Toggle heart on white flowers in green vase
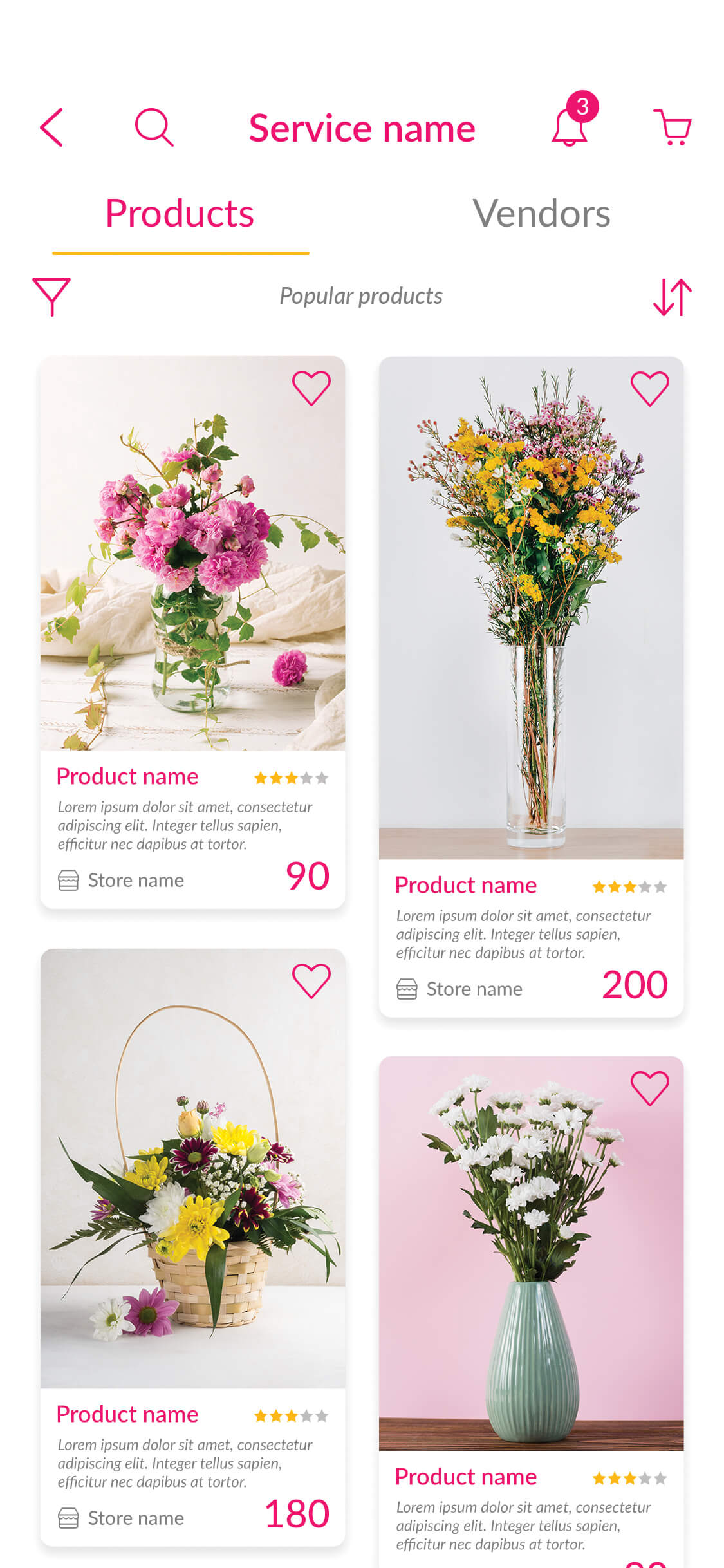This screenshot has height=1568, width=724. point(650,1088)
